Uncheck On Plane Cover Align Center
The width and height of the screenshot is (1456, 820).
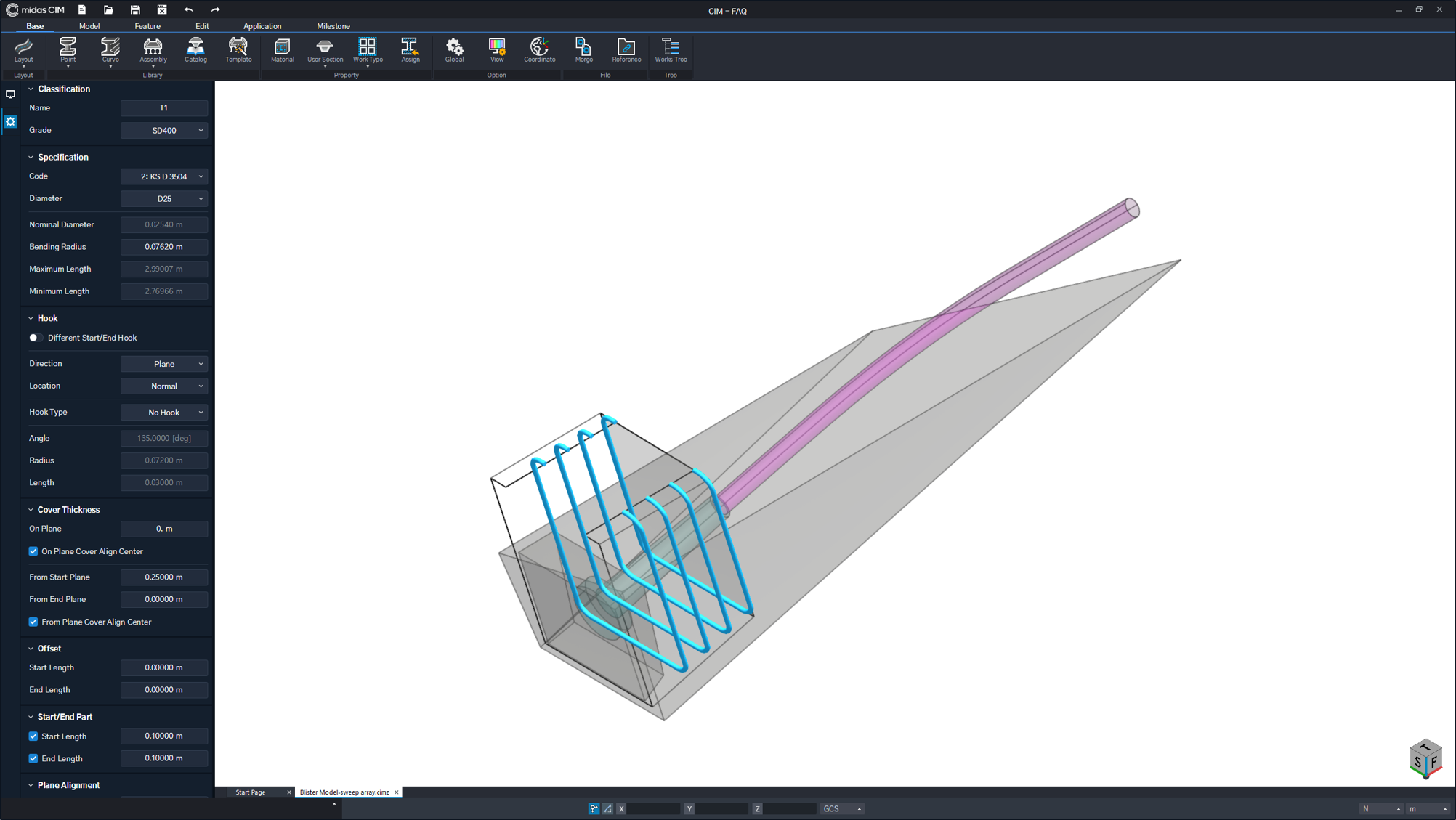tap(33, 551)
